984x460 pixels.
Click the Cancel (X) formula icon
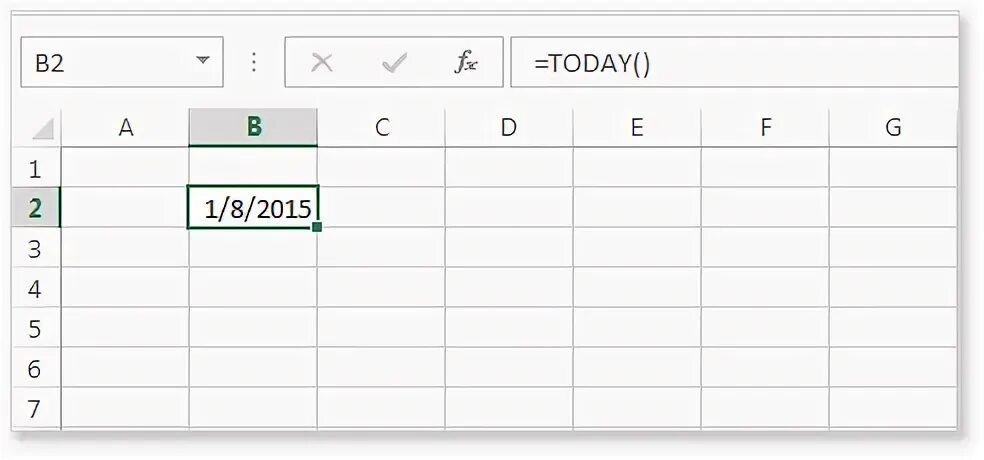[322, 63]
